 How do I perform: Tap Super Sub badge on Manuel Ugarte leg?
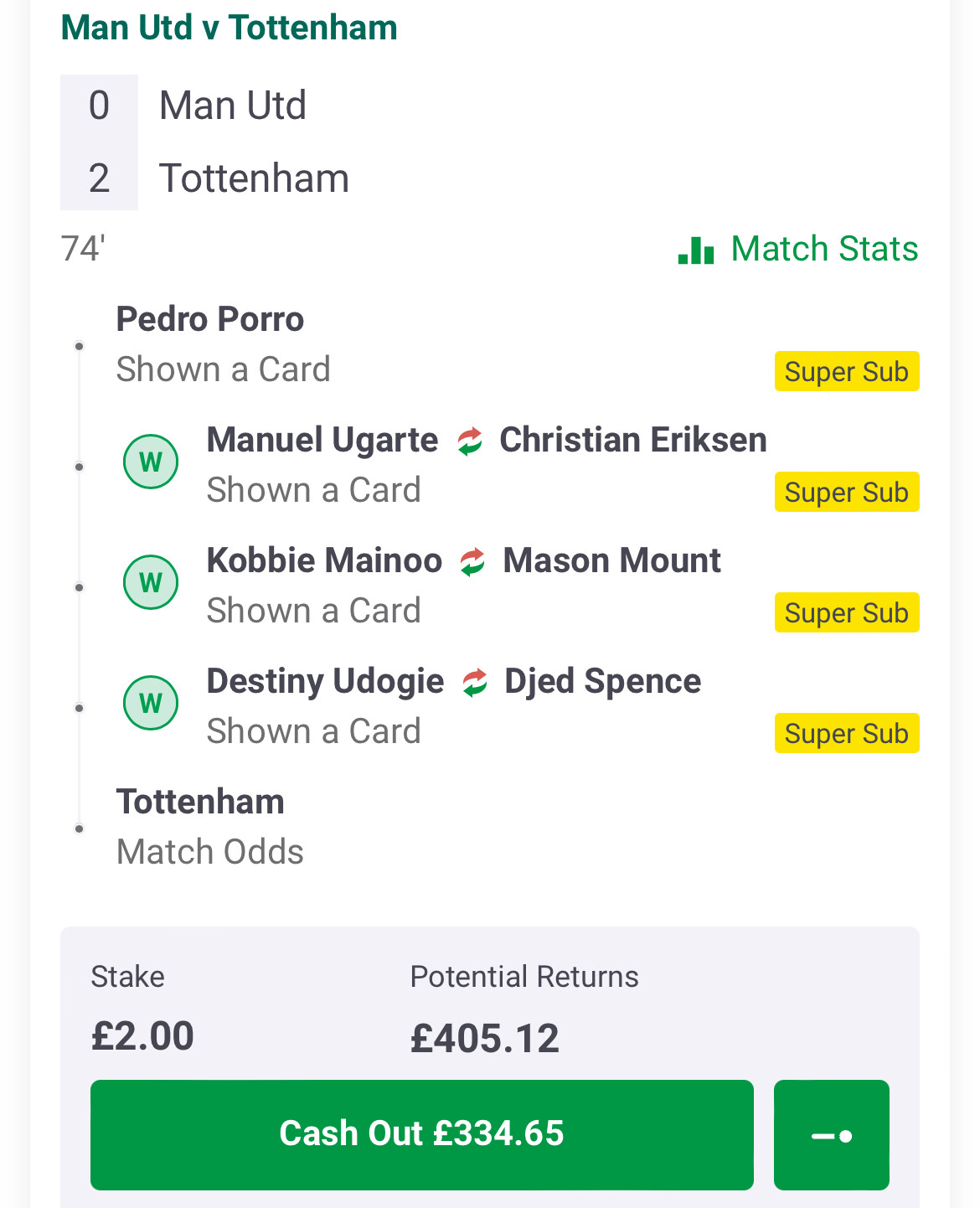click(x=847, y=492)
